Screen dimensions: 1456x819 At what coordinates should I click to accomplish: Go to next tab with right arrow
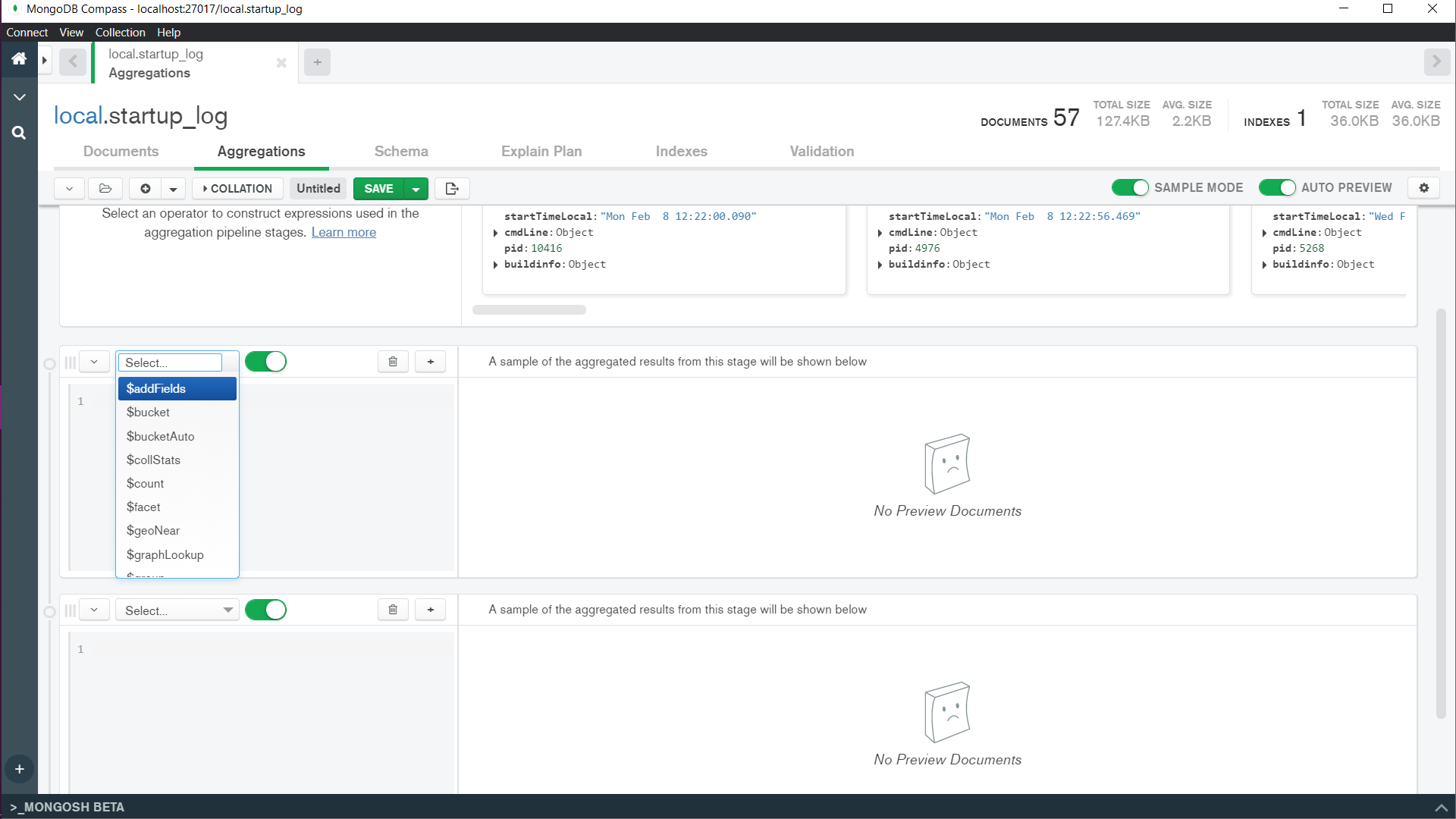[1437, 61]
